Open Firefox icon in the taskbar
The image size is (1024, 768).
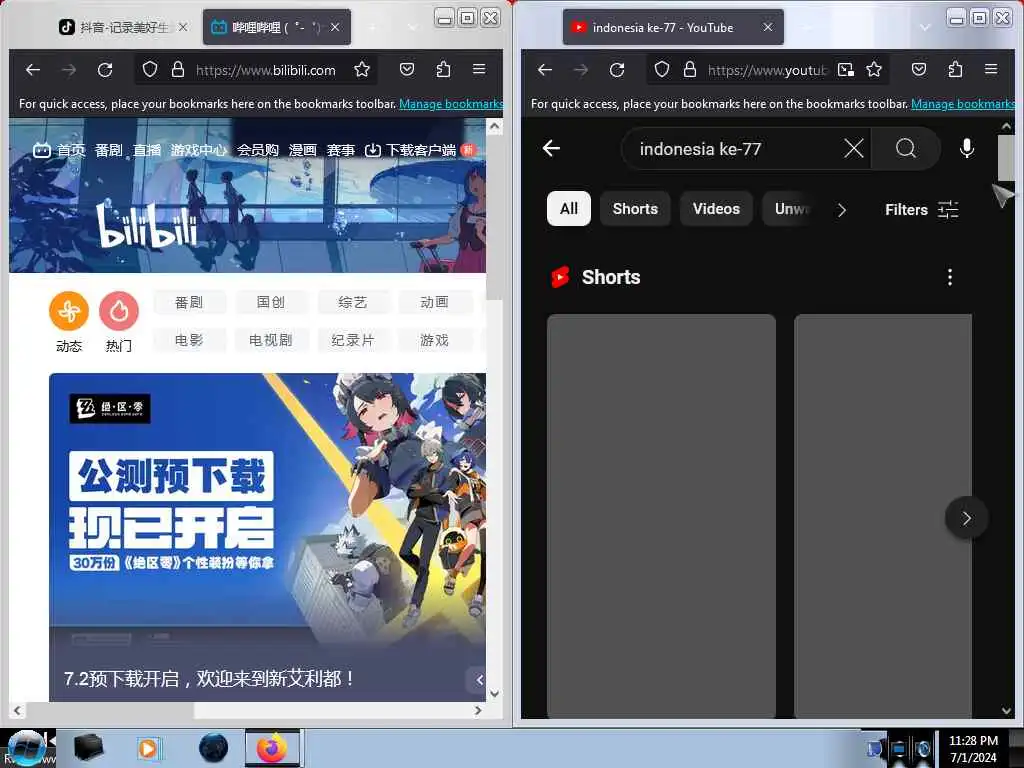(x=272, y=748)
